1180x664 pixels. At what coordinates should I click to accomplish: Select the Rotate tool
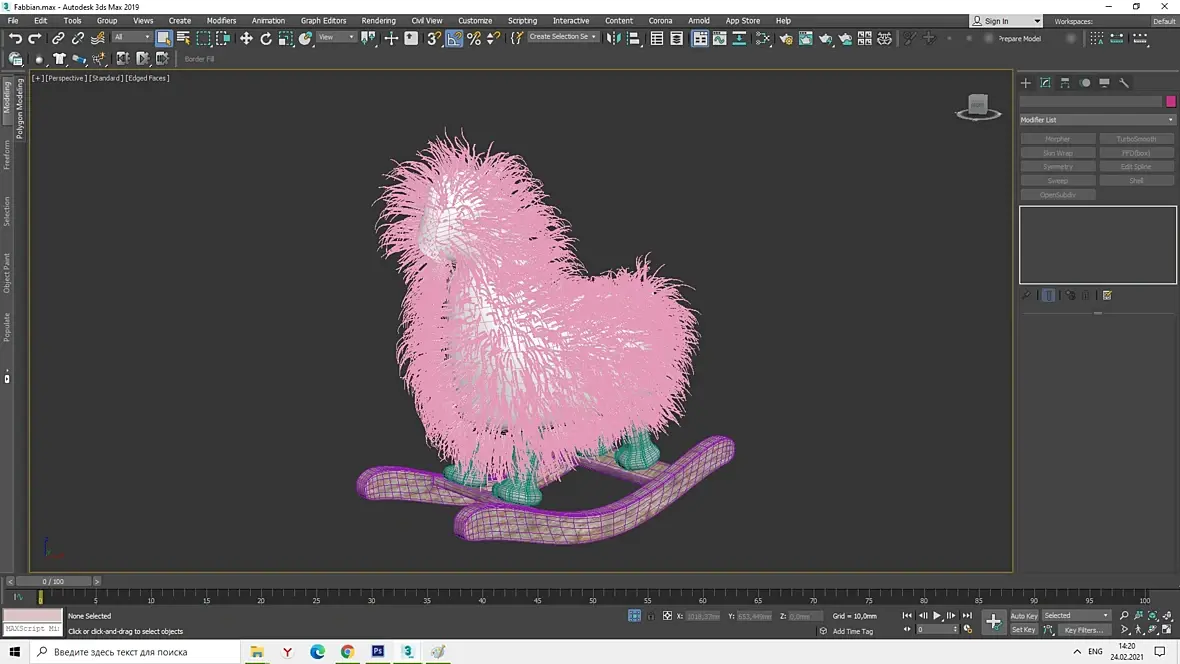pyautogui.click(x=266, y=38)
